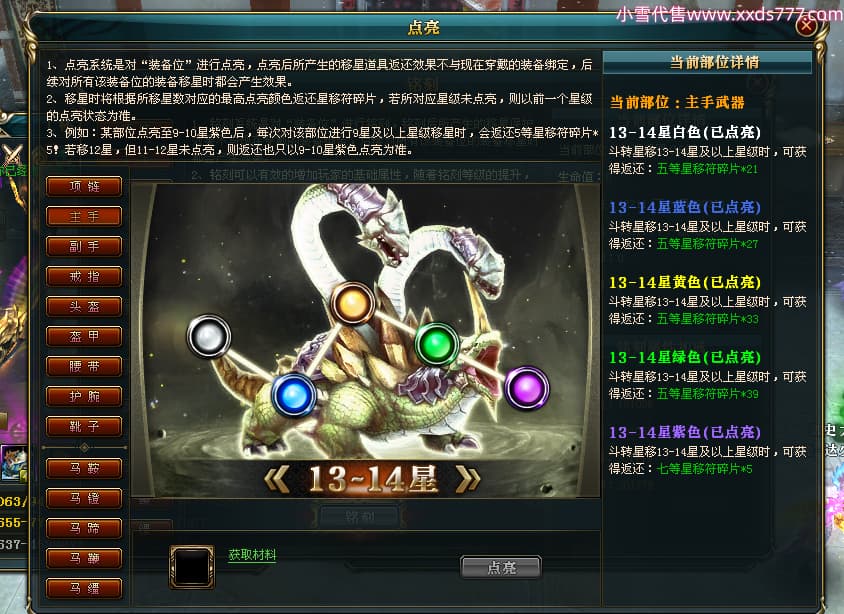Close the 点亮 dialog window
The image size is (844, 614).
click(806, 25)
